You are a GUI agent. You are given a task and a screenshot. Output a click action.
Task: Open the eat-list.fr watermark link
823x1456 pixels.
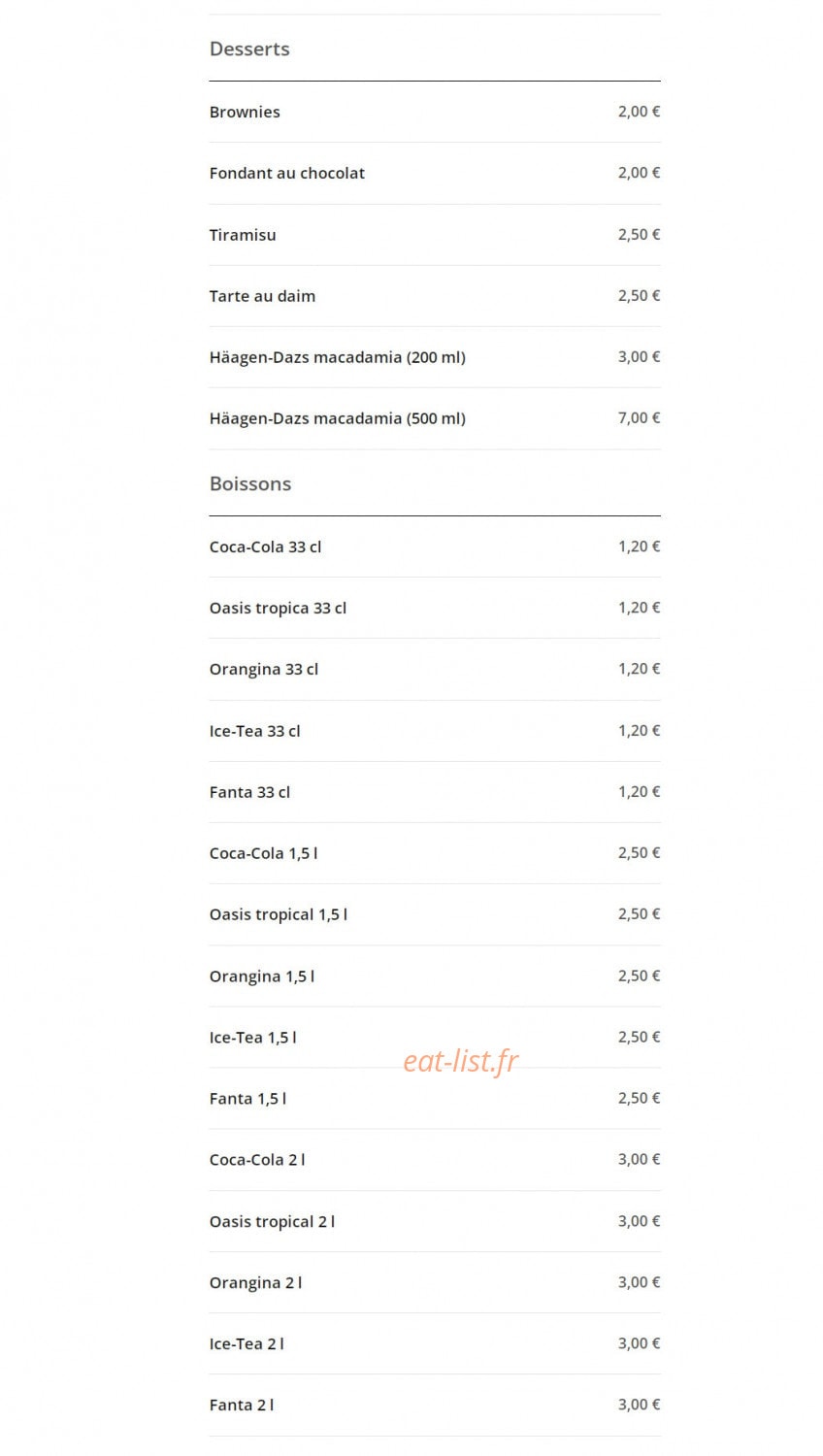(461, 1061)
